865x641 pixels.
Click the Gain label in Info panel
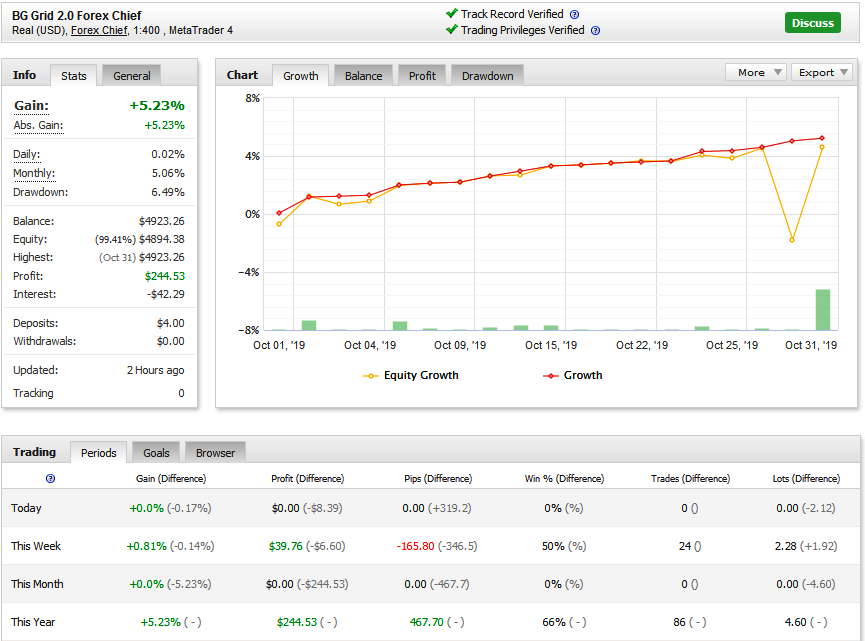point(31,105)
